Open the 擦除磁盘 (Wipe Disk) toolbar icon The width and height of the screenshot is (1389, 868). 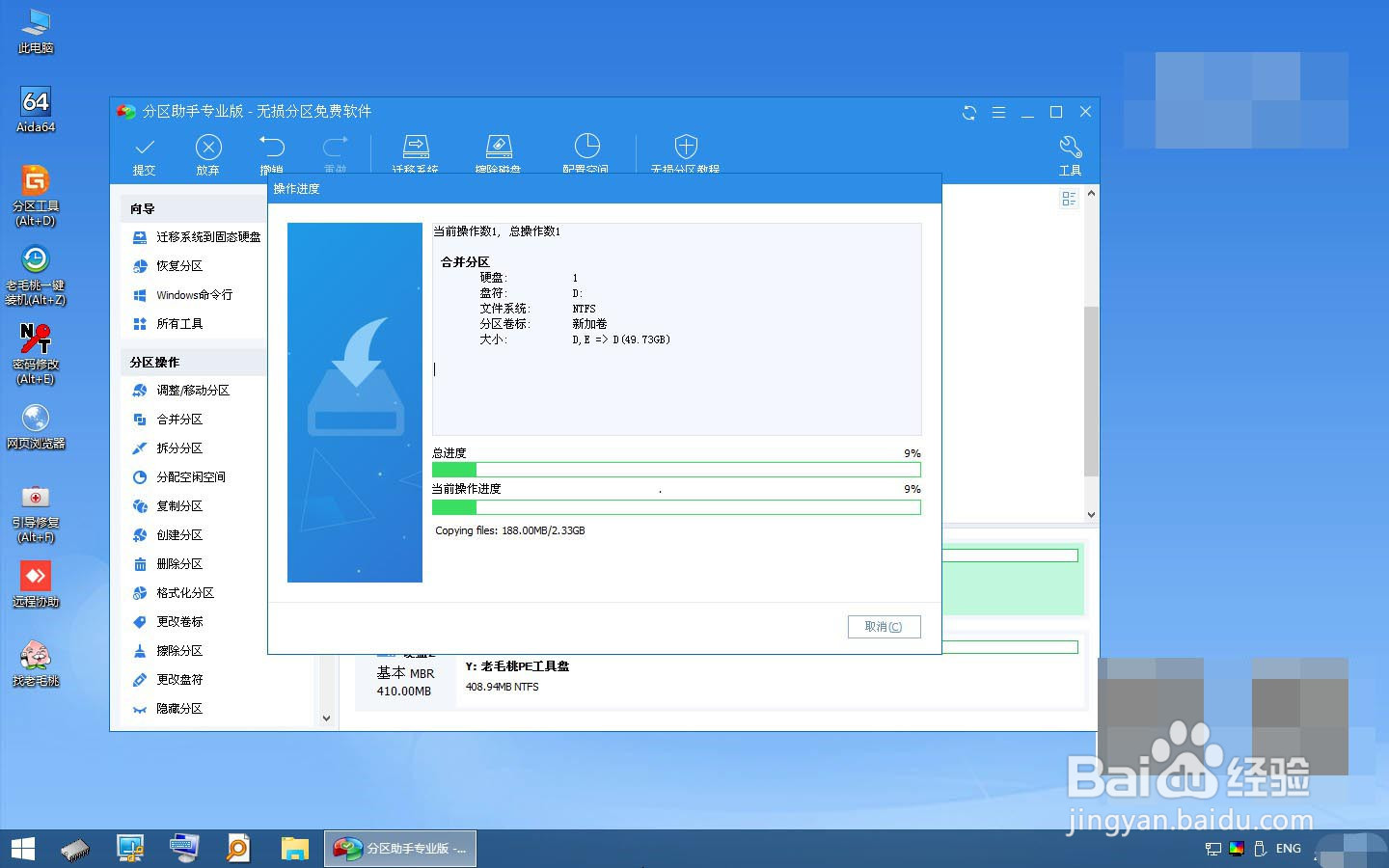[x=499, y=147]
